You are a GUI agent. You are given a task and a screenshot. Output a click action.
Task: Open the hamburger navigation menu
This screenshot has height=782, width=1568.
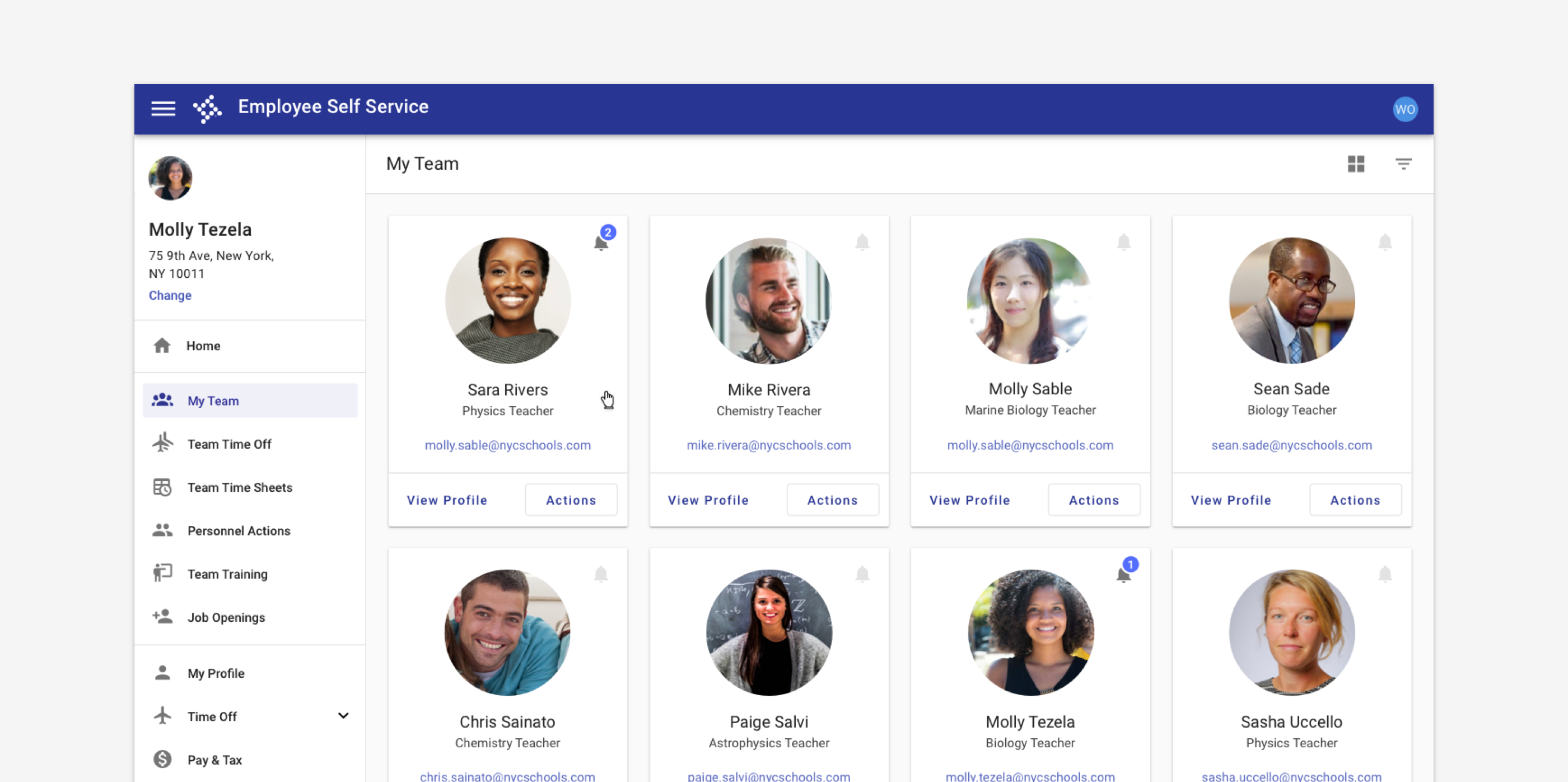click(163, 109)
